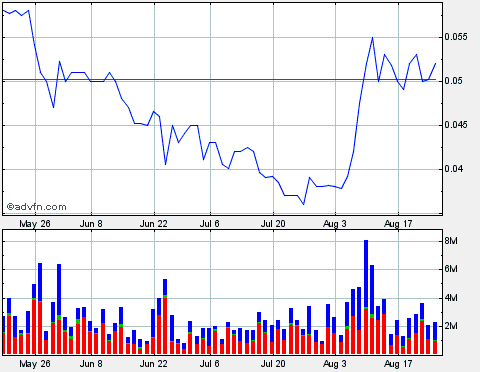The image size is (480, 372).
Task: Click the 2M volume axis label
Action: tap(451, 326)
